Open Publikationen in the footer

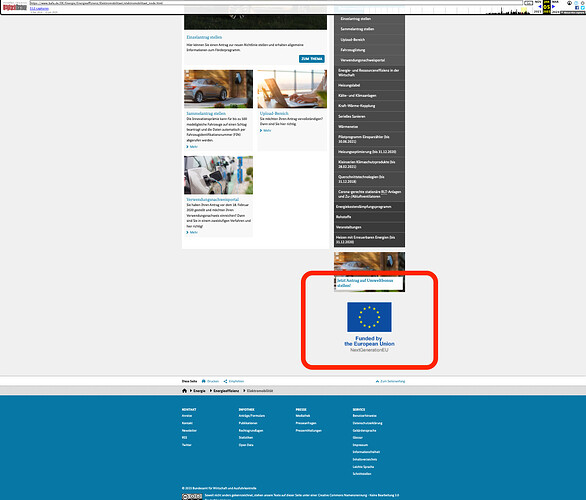coord(248,423)
